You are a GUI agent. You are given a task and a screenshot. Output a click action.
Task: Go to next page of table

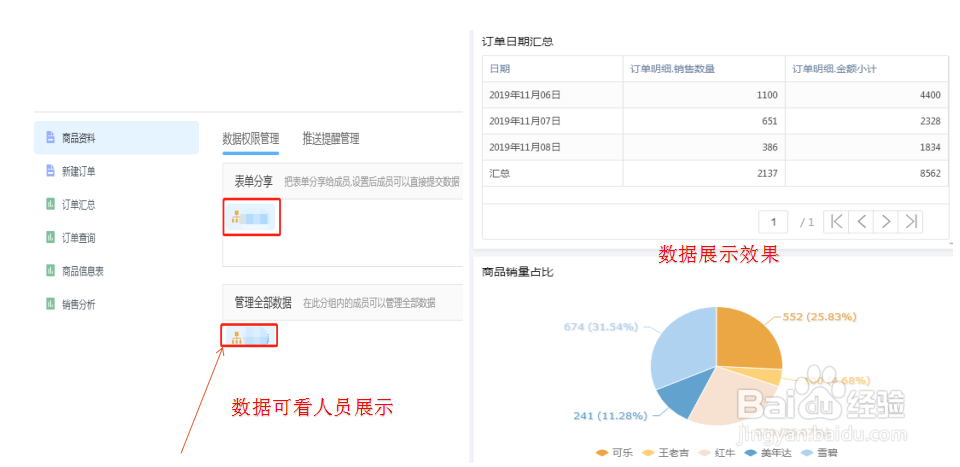886,222
